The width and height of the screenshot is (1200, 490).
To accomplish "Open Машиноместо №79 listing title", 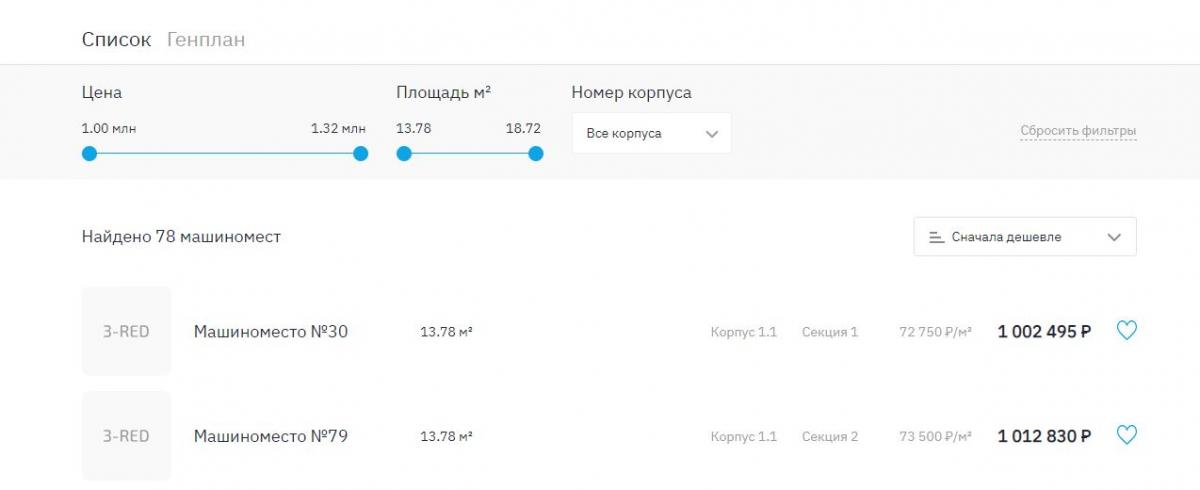I will [x=271, y=436].
